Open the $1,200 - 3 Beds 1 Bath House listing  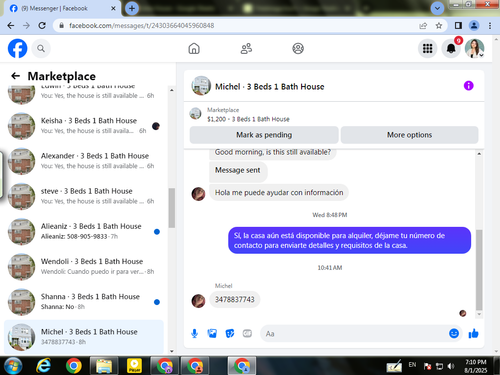[x=248, y=119]
